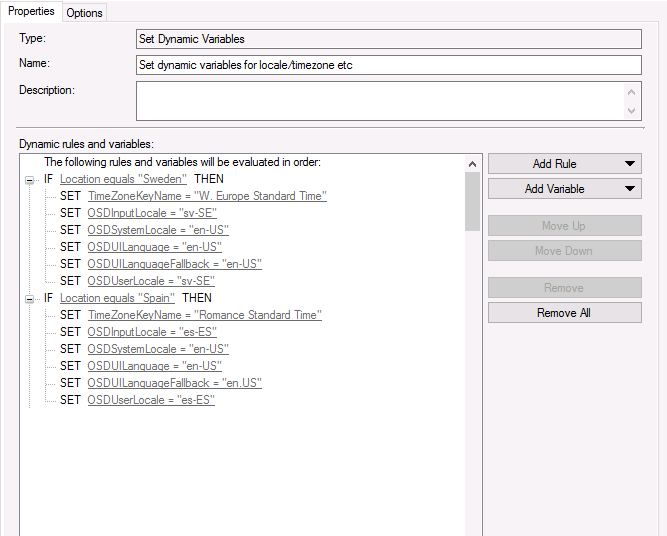Edit OSDUILanguageFallback = "en.US" under Spain
Image resolution: width=667 pixels, height=536 pixels.
pos(174,383)
